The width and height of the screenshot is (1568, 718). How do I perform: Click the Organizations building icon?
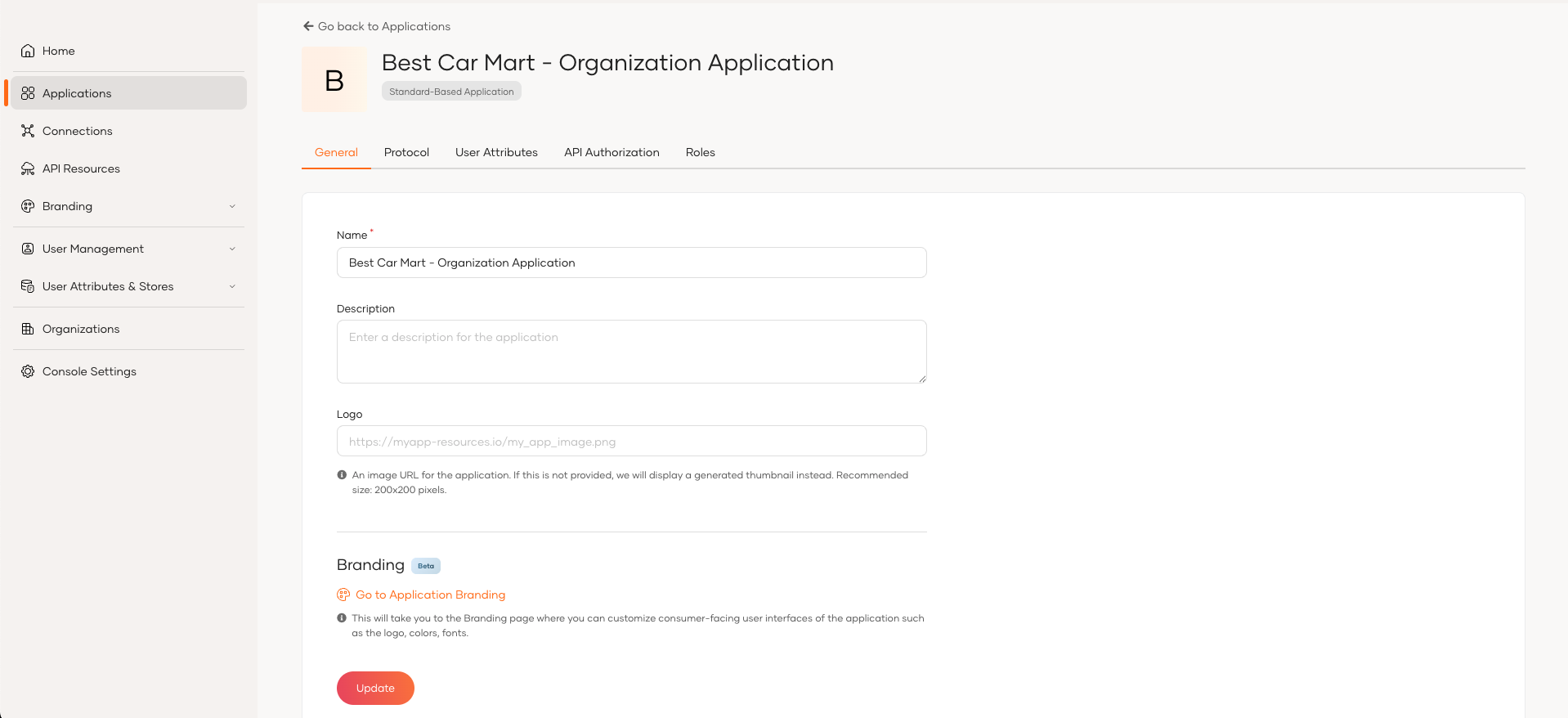tap(28, 329)
